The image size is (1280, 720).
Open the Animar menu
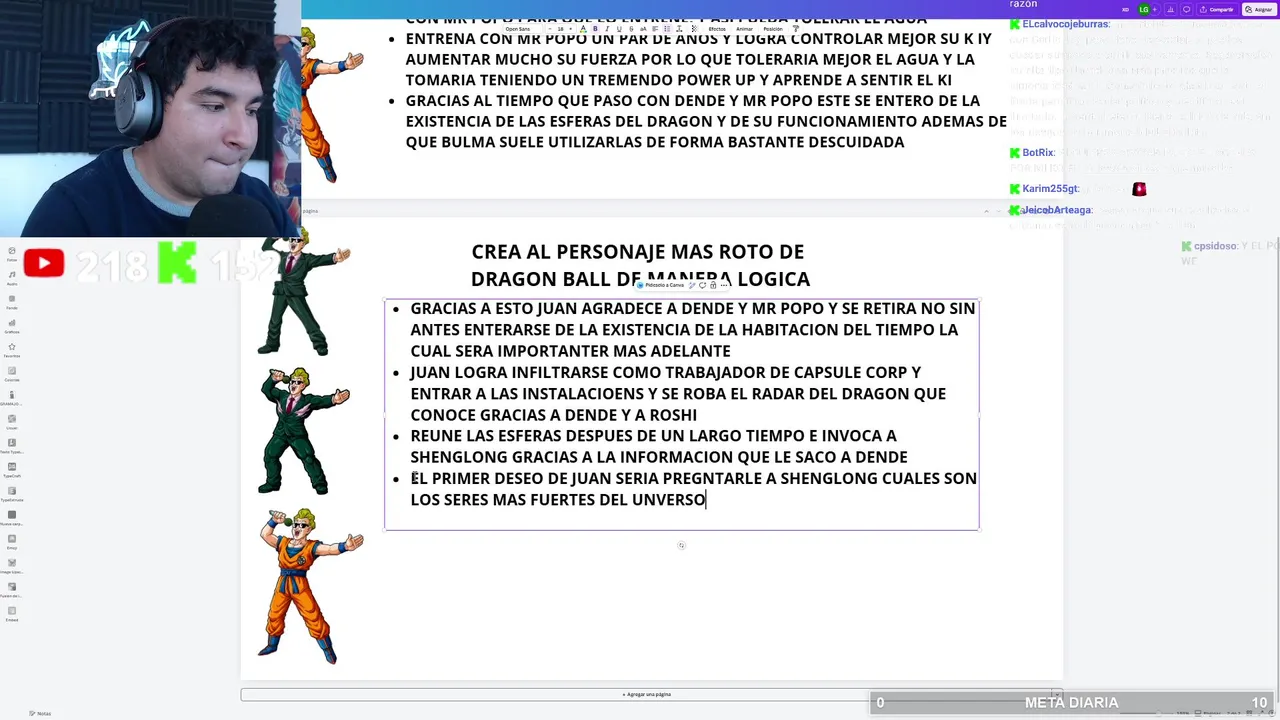[745, 29]
